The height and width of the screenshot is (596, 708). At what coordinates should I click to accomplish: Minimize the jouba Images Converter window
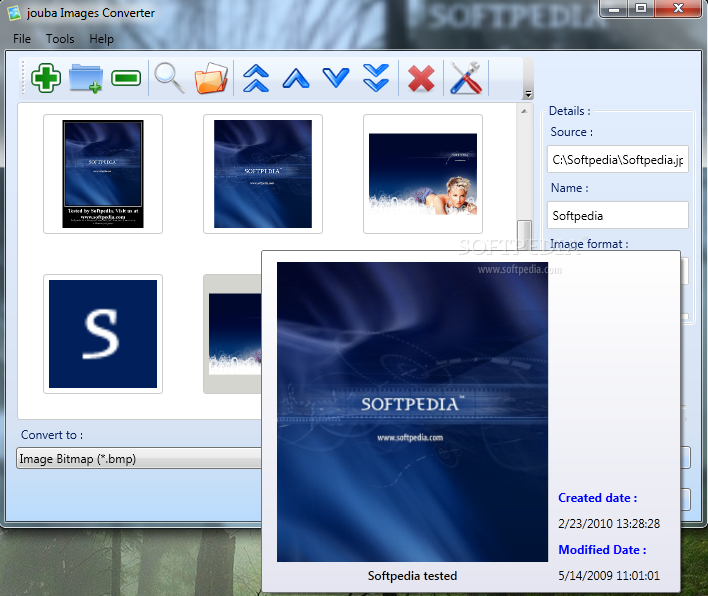pos(614,8)
